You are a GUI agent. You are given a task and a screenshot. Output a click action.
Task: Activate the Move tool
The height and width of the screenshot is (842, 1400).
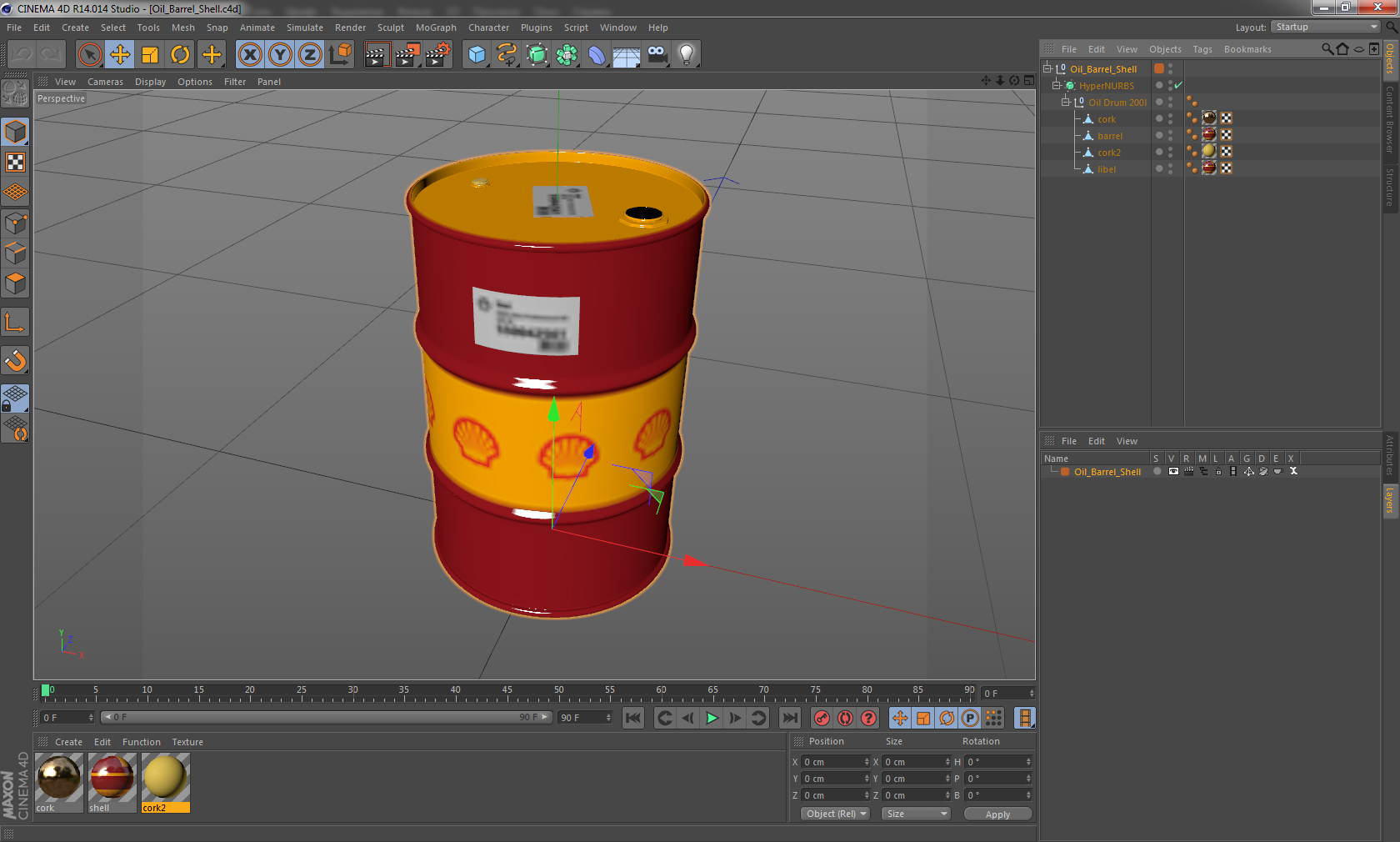(120, 55)
